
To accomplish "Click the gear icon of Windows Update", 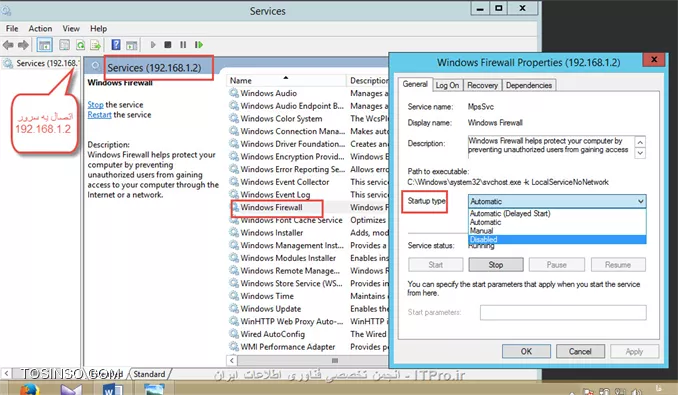I will [234, 308].
